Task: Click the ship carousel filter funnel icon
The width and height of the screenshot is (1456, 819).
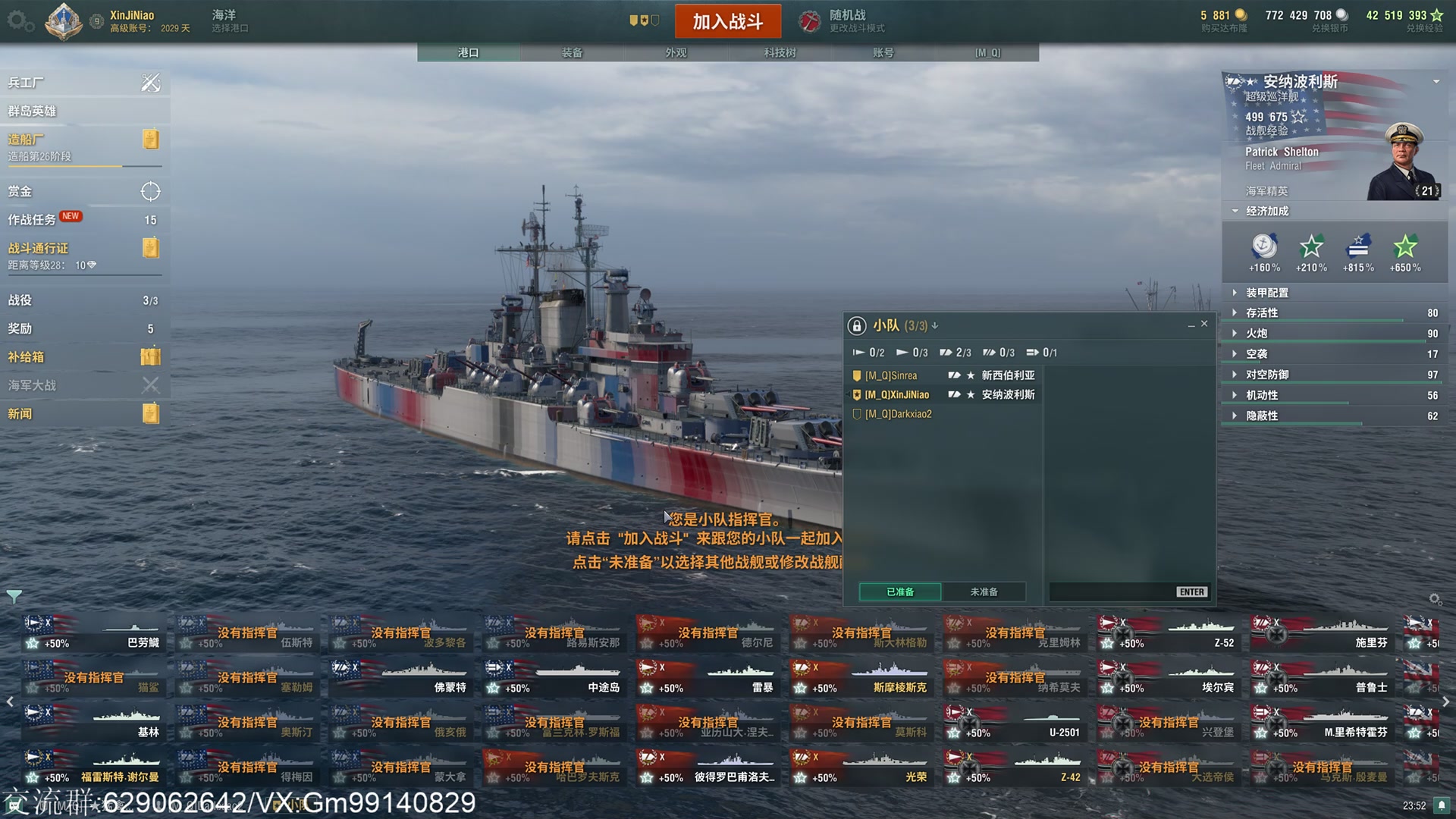Action: coord(14,596)
